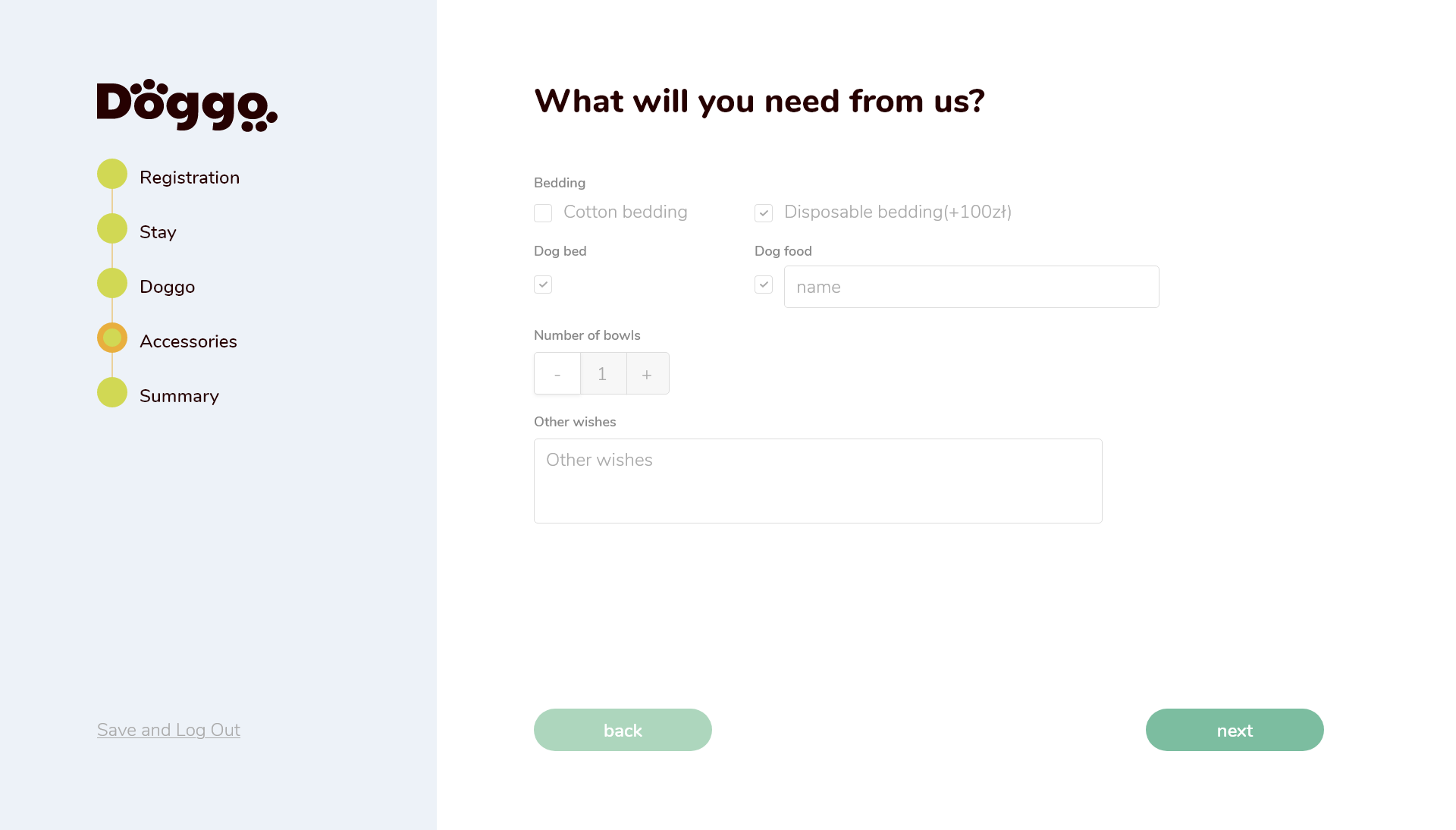Click the Stay step circle
Screen dimensions: 1456x830
pos(112,228)
